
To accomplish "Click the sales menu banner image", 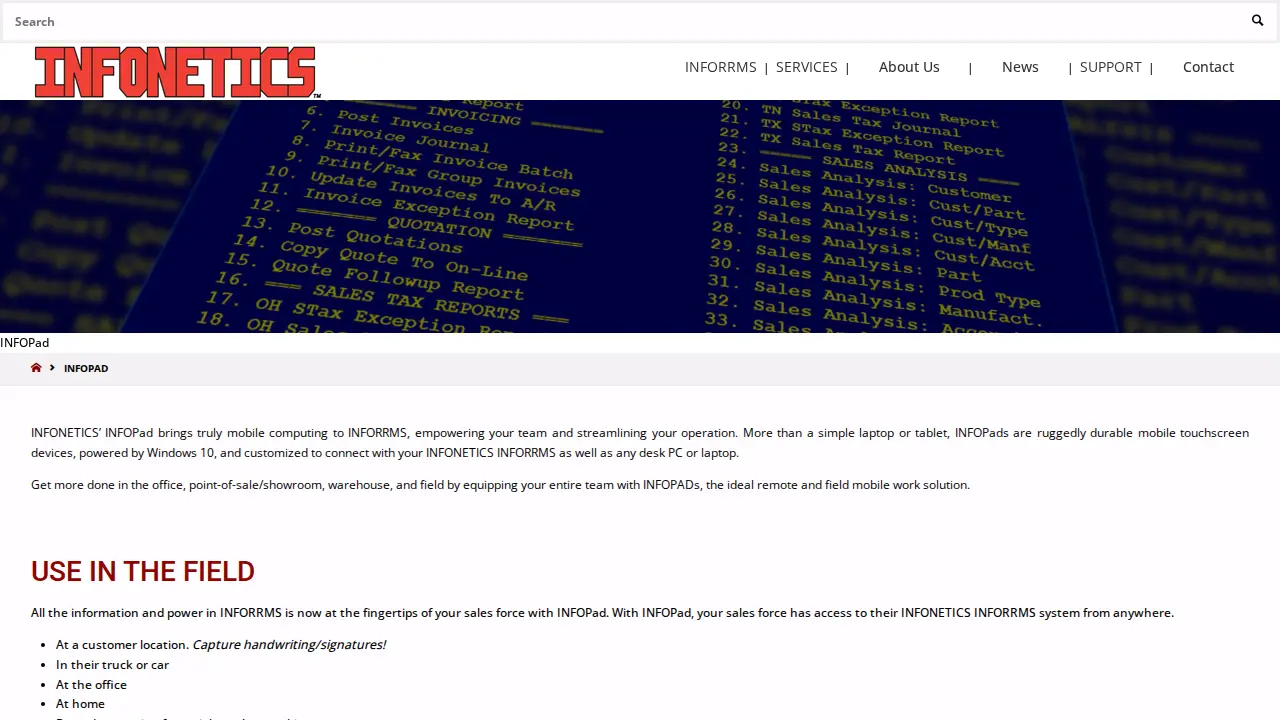I will (x=640, y=216).
